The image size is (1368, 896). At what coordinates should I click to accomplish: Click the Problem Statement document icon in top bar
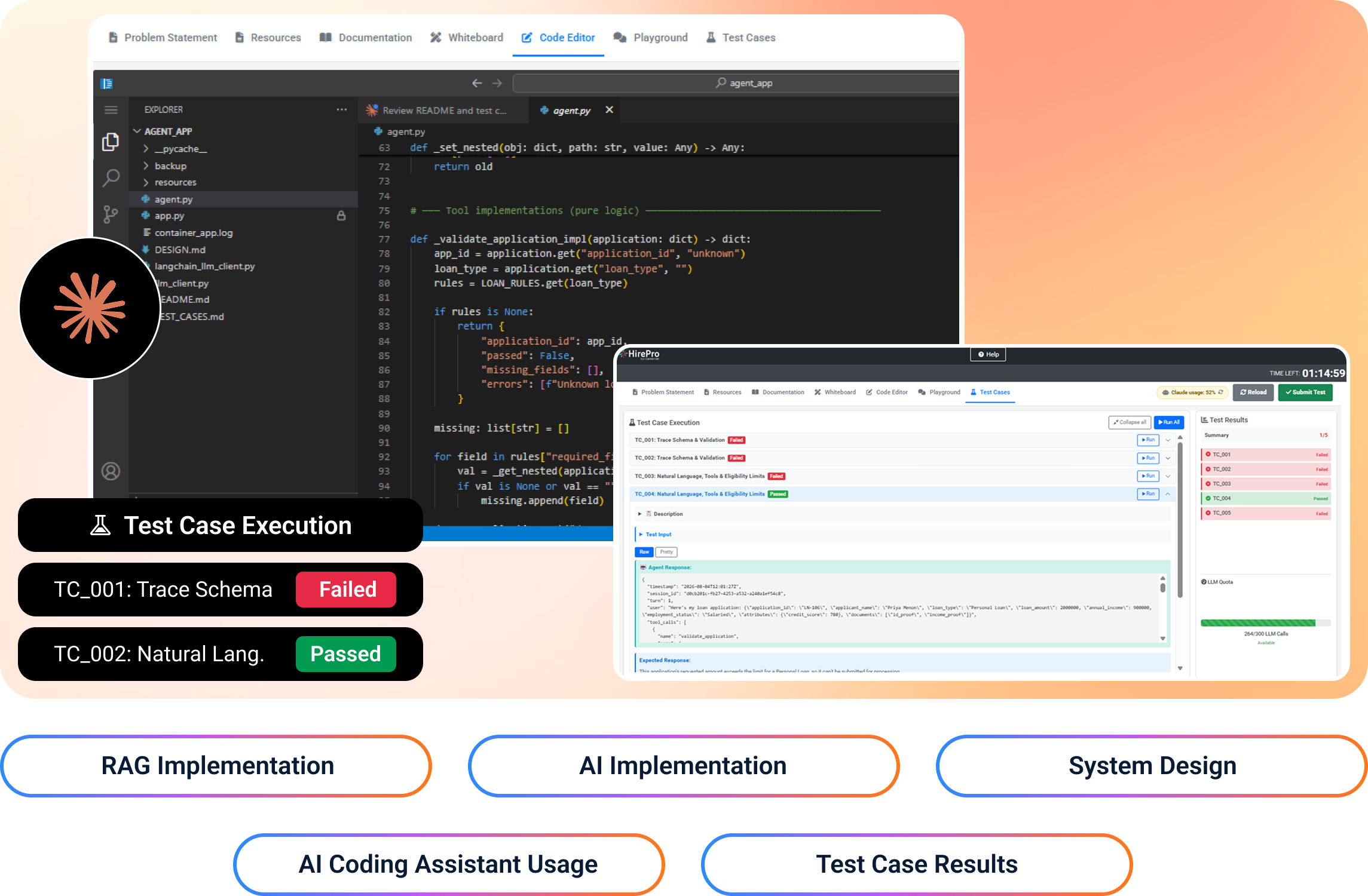[x=113, y=38]
